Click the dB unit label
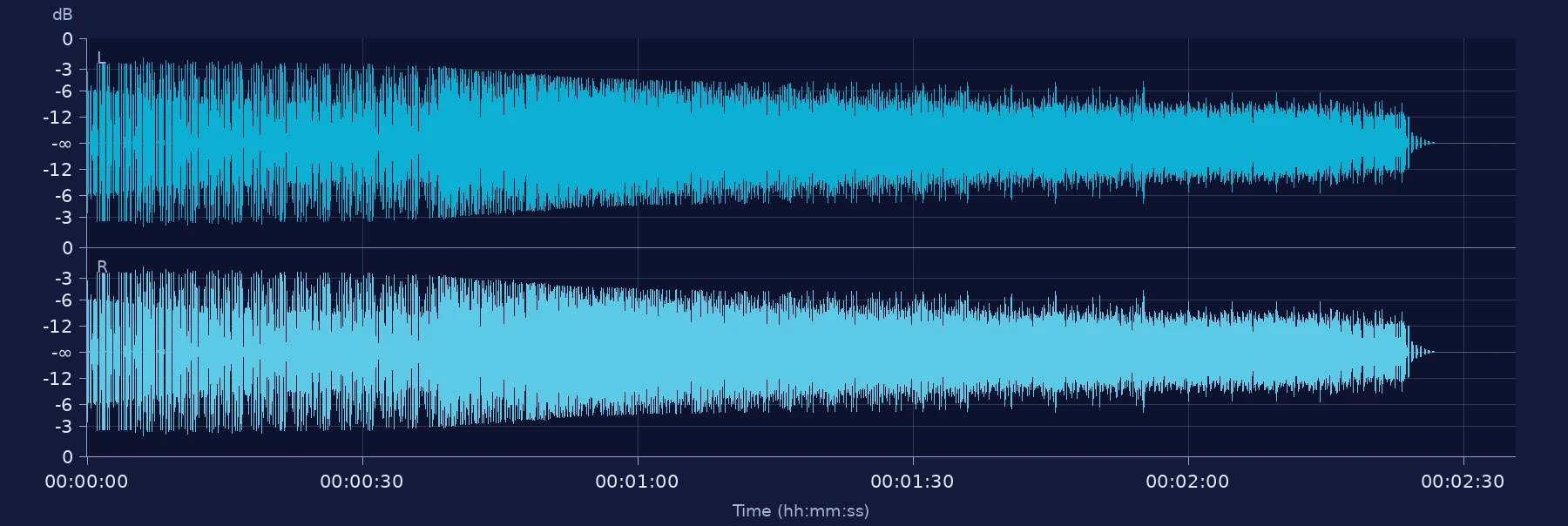1568x526 pixels. click(x=63, y=15)
